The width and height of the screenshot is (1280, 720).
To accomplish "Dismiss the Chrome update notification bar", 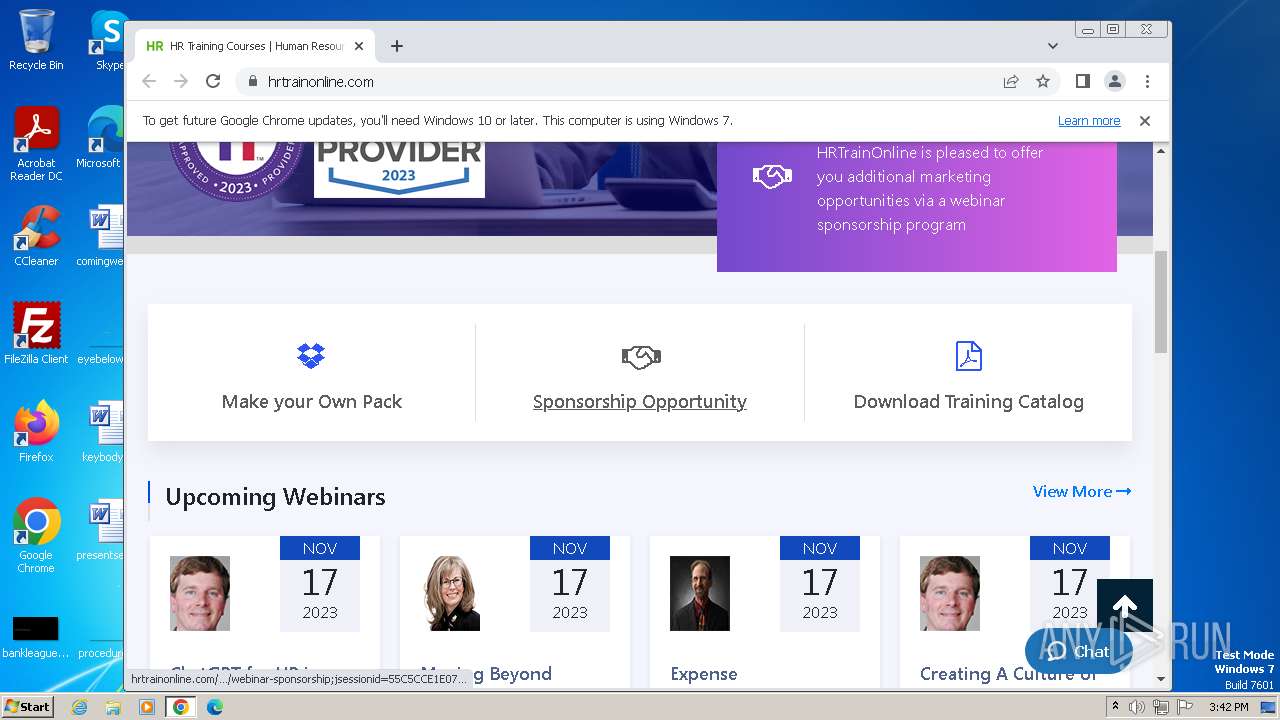I will 1145,121.
